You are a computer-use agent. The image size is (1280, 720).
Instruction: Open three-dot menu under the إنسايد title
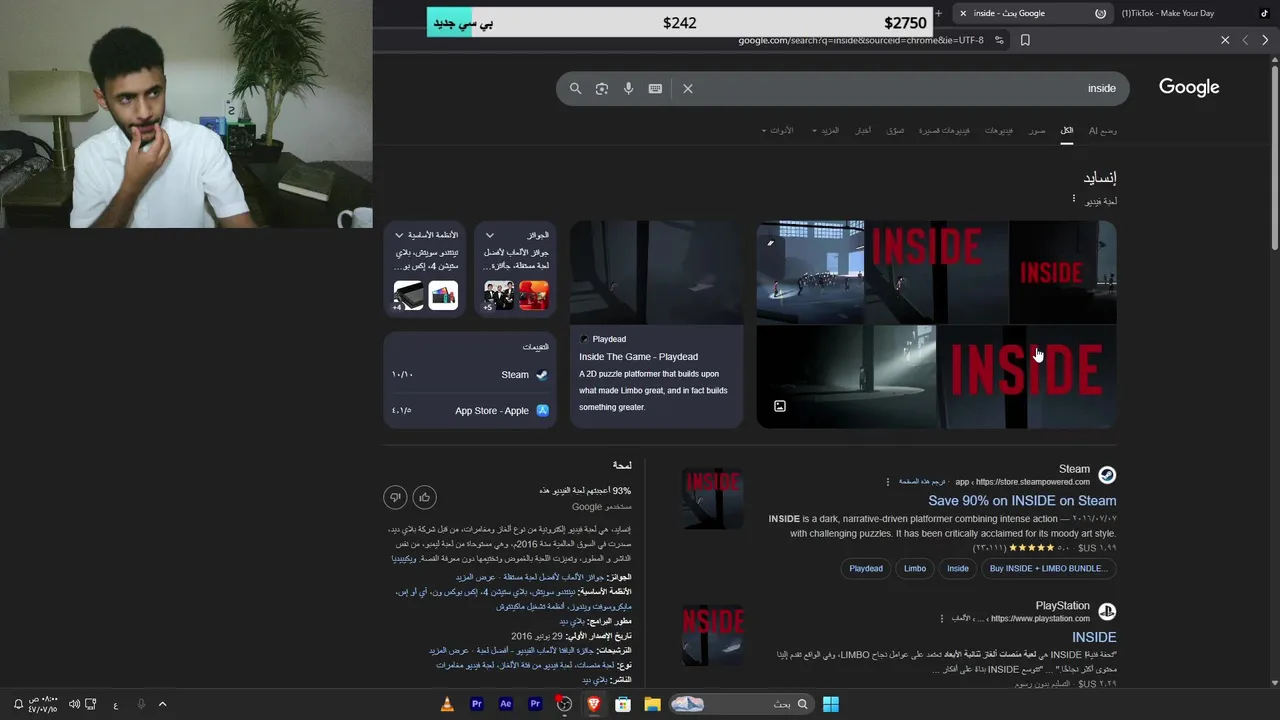coord(1073,199)
